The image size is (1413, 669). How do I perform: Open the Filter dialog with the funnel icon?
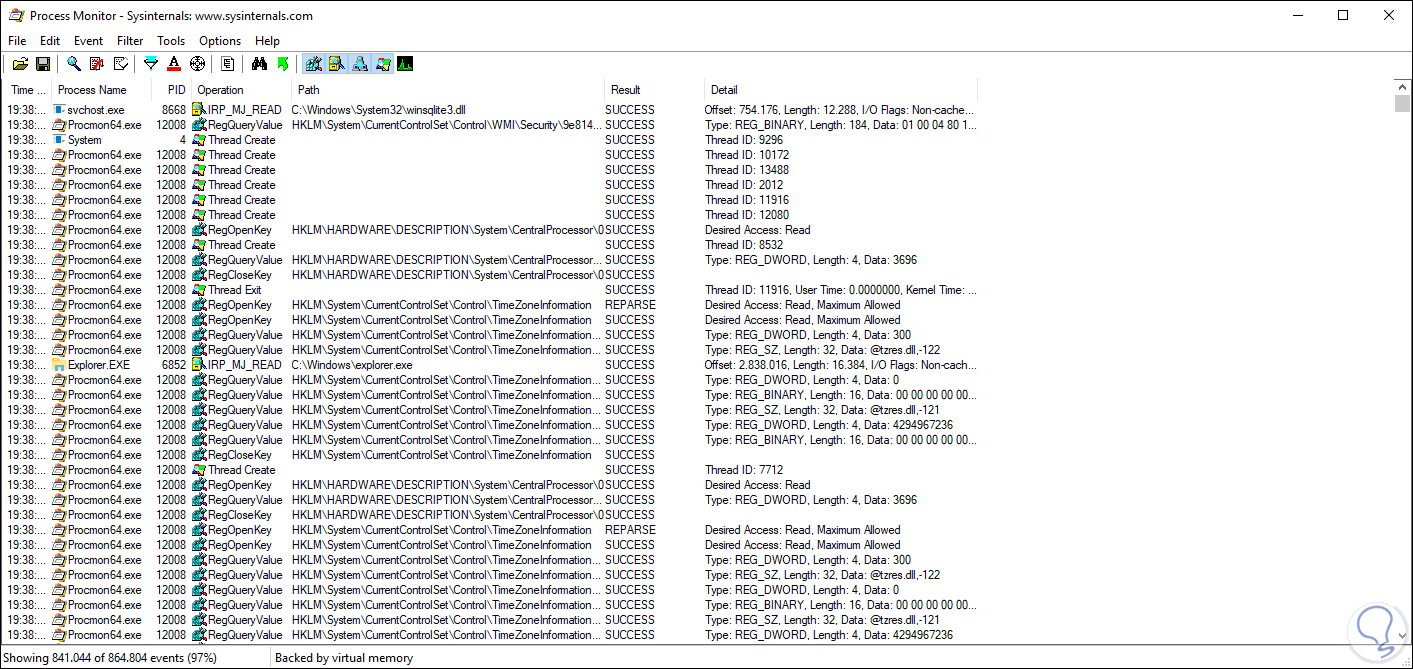click(151, 64)
